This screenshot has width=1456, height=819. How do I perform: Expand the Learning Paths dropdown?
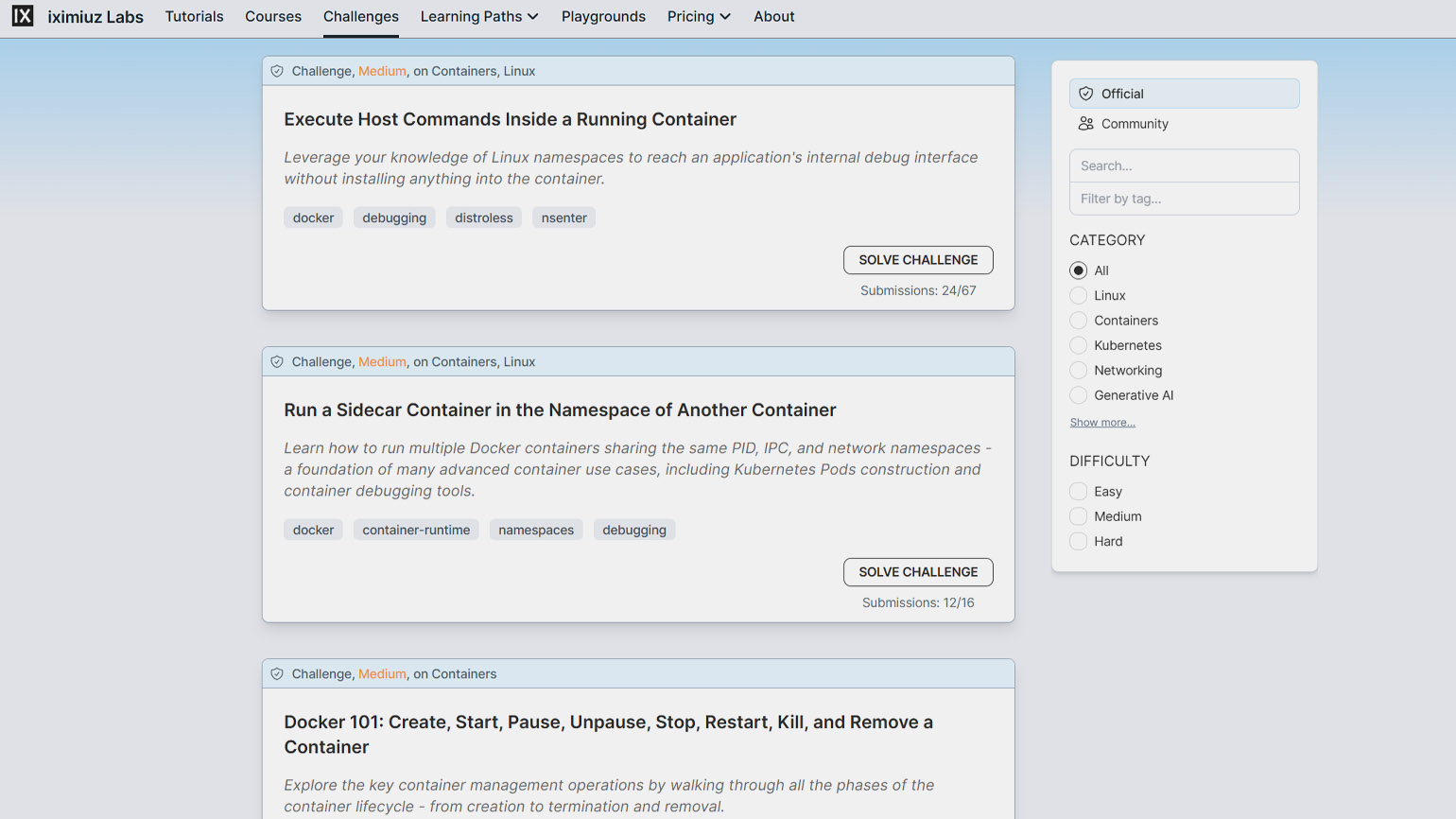tap(479, 17)
